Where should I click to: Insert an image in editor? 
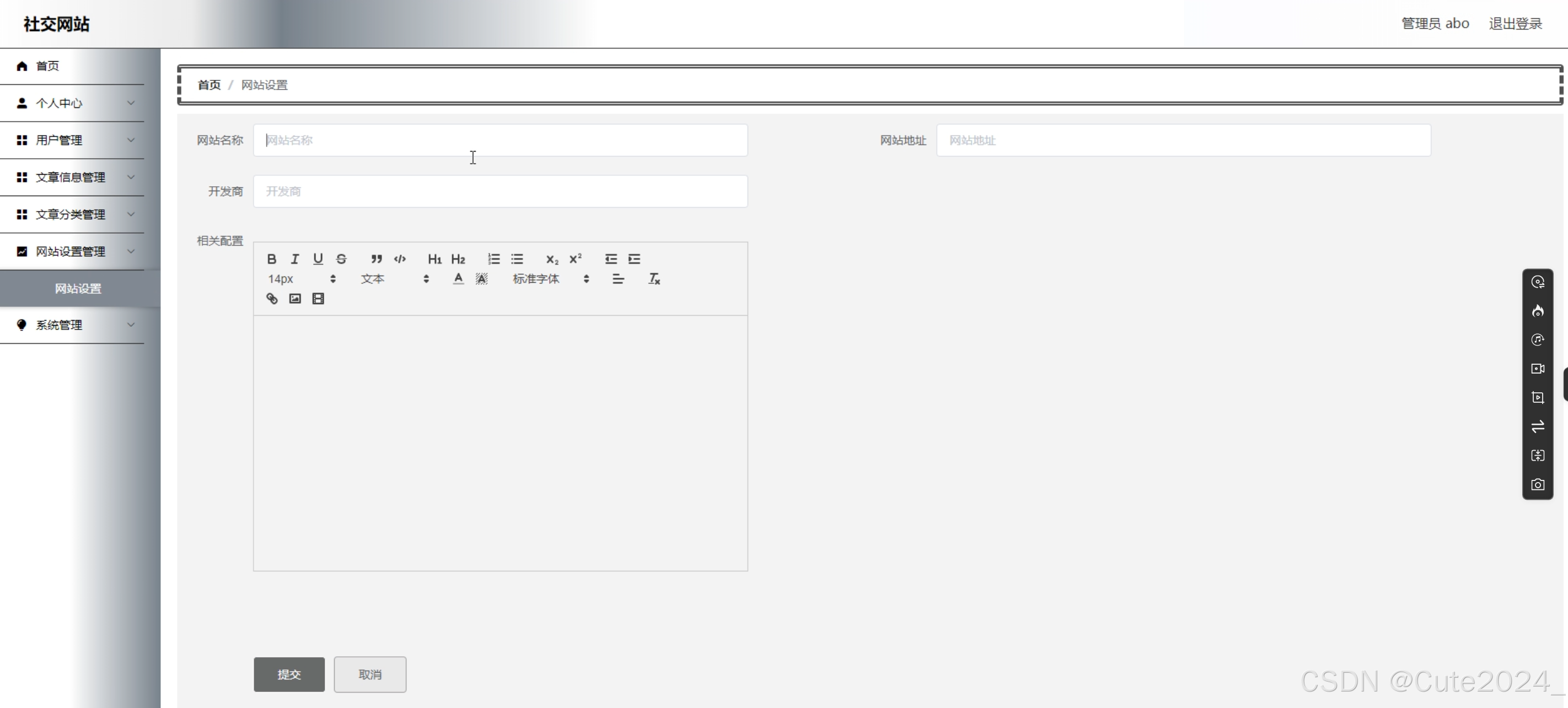pos(294,299)
